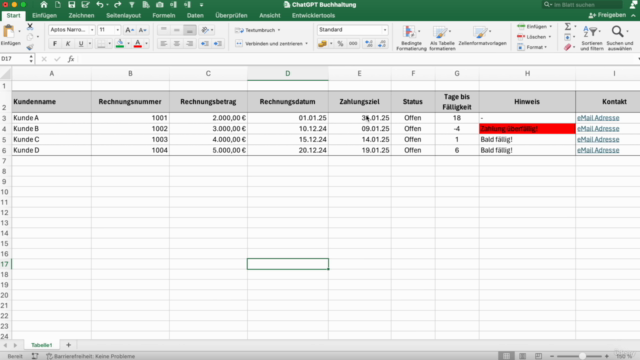
Task: Open the Zeichnen ribbon tab
Action: [81, 16]
